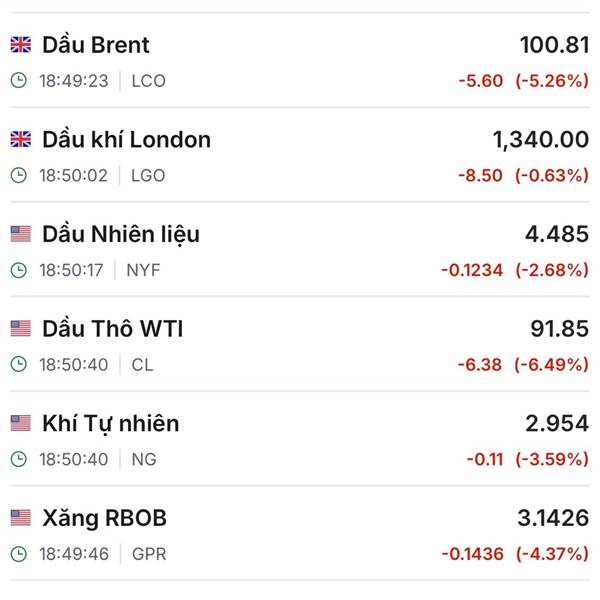This screenshot has width=600, height=600.
Task: Tap the US flag beside Xăng RBOB
Action: point(21,518)
